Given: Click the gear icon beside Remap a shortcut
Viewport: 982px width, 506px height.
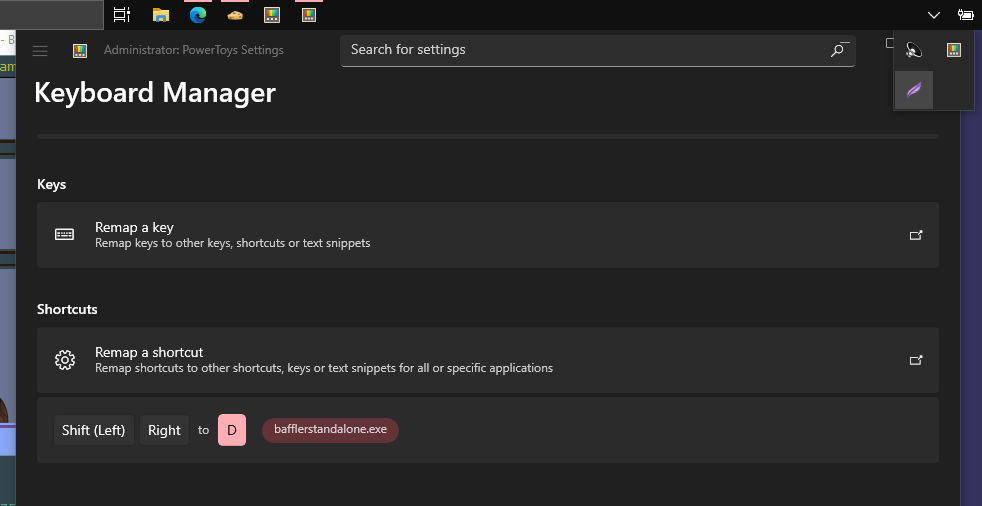Looking at the screenshot, I should coord(65,360).
